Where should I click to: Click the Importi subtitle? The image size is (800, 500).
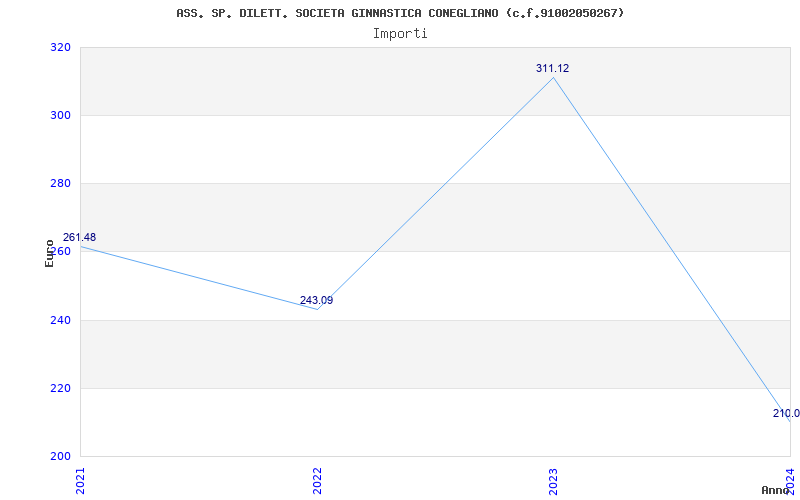(400, 34)
